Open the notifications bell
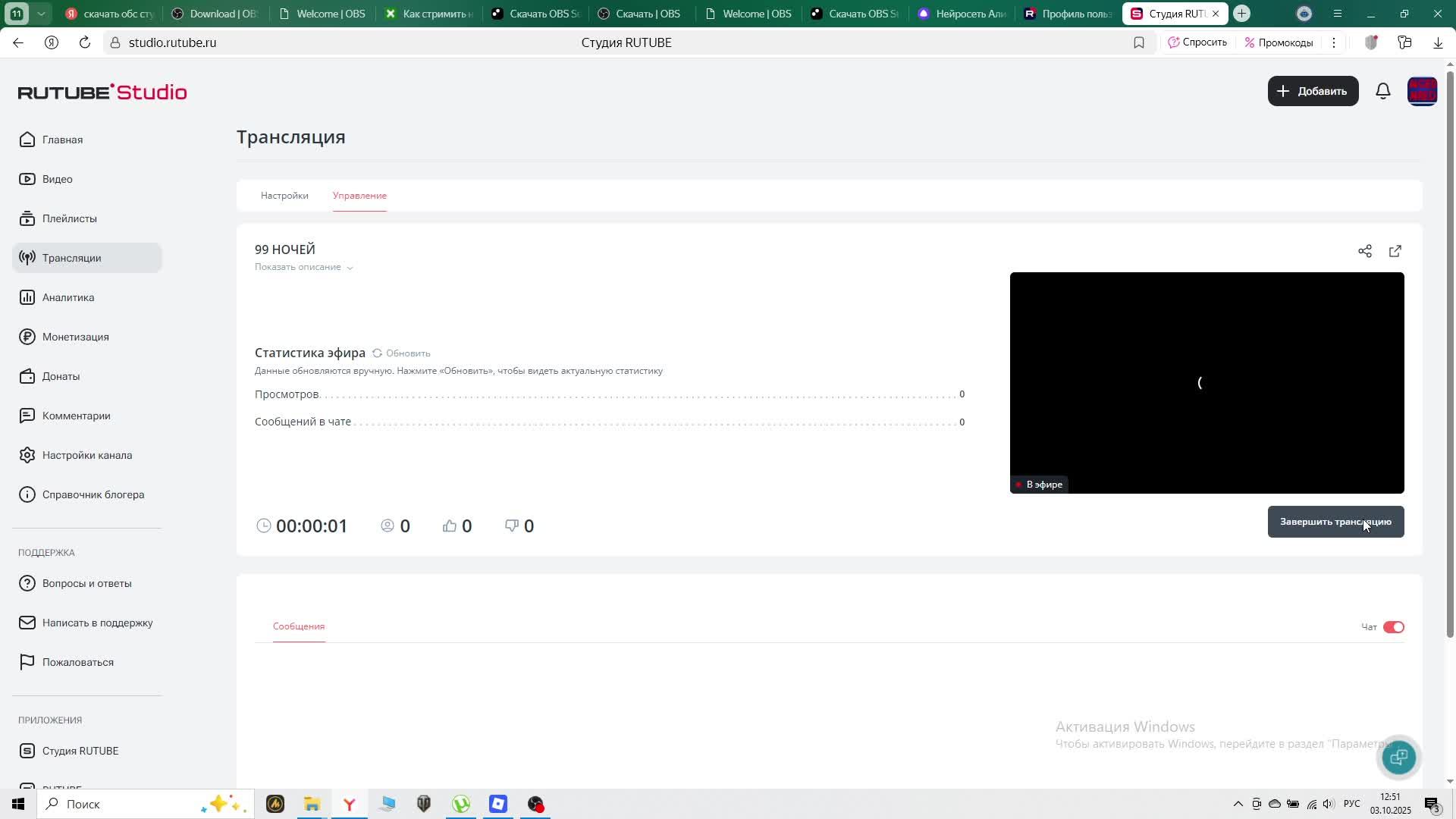The height and width of the screenshot is (819, 1456). pyautogui.click(x=1383, y=91)
